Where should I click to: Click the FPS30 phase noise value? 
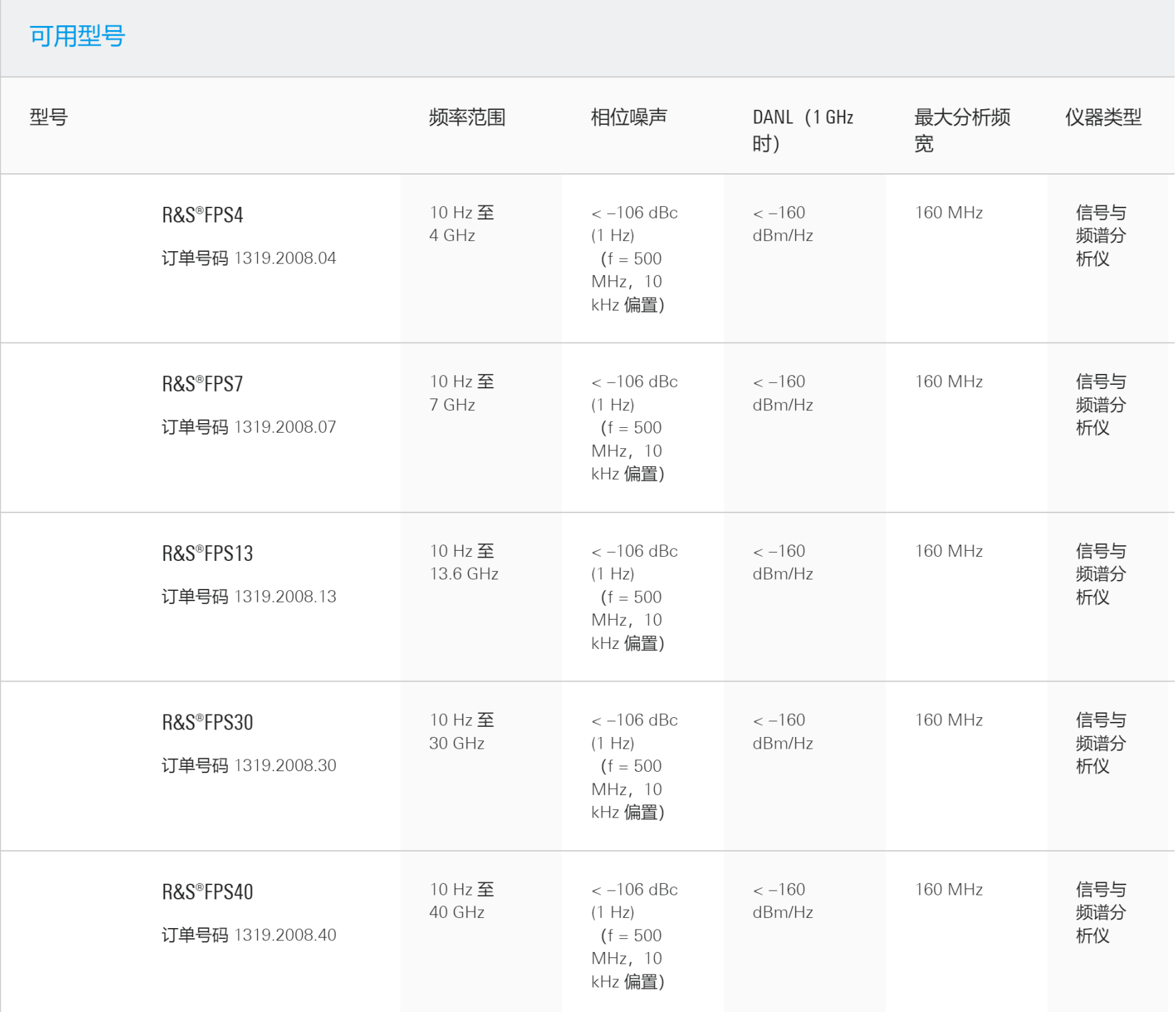point(634,766)
